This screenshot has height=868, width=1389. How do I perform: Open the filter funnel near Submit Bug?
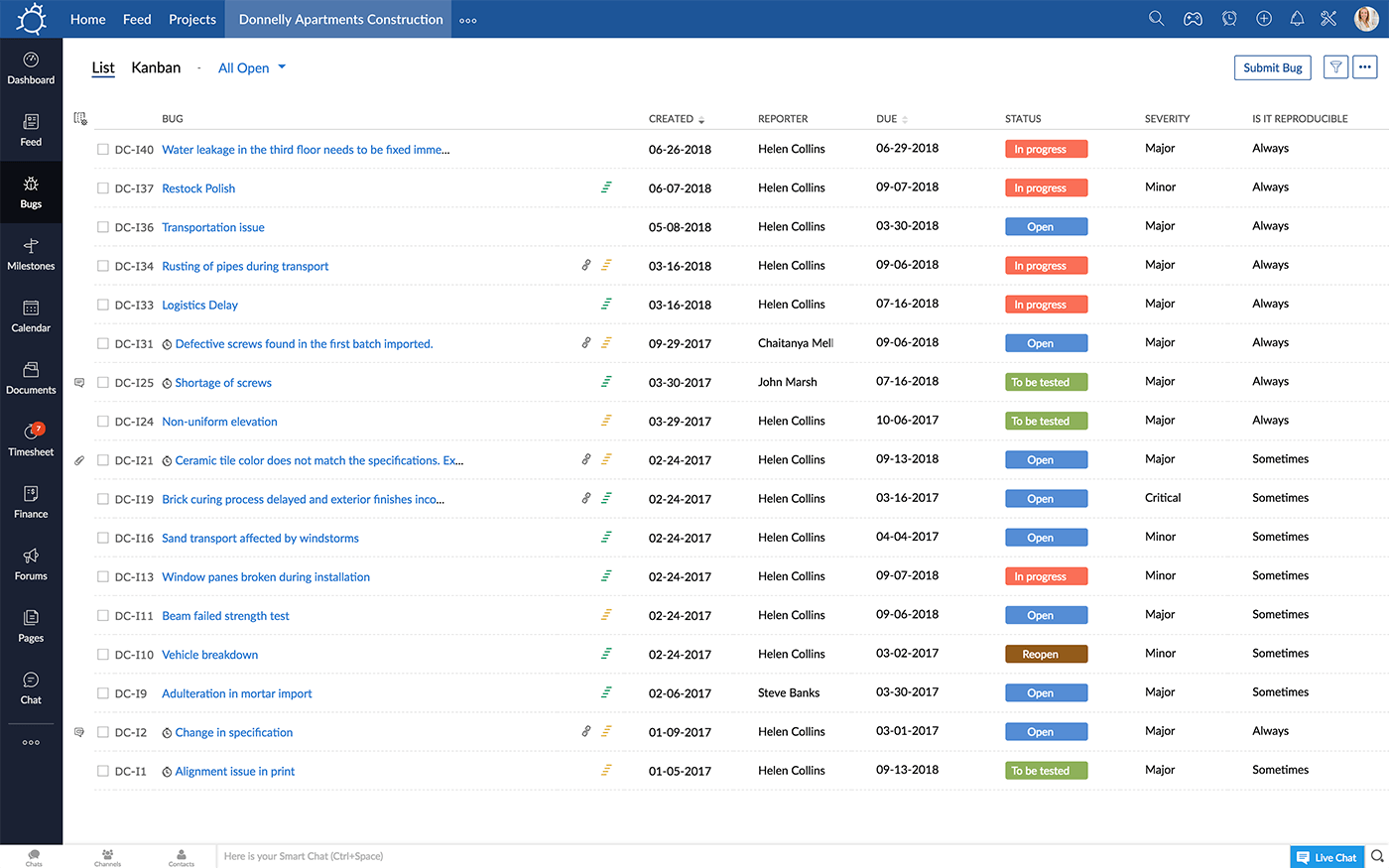[x=1335, y=67]
